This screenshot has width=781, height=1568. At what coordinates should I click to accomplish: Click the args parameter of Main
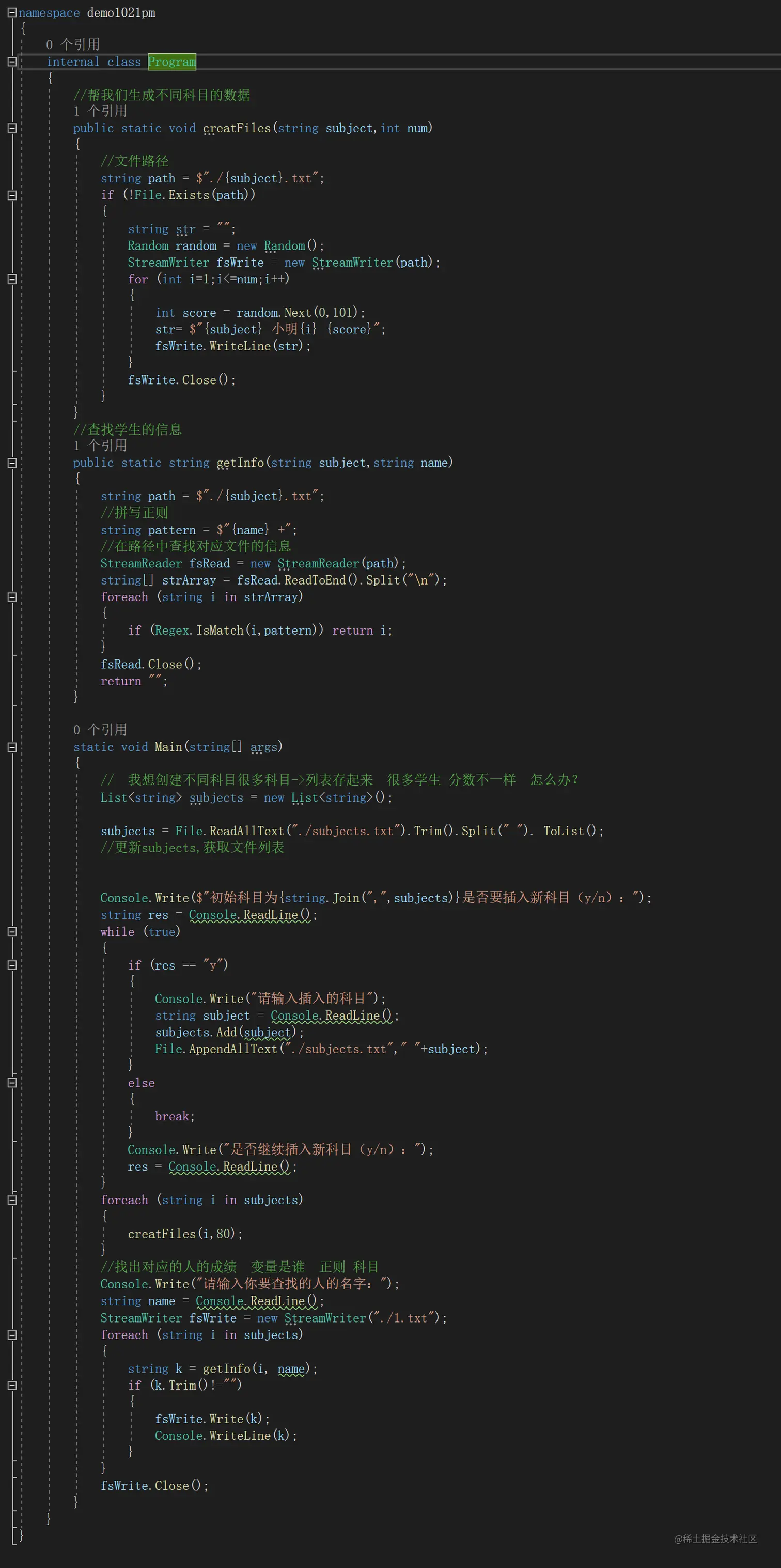[264, 747]
